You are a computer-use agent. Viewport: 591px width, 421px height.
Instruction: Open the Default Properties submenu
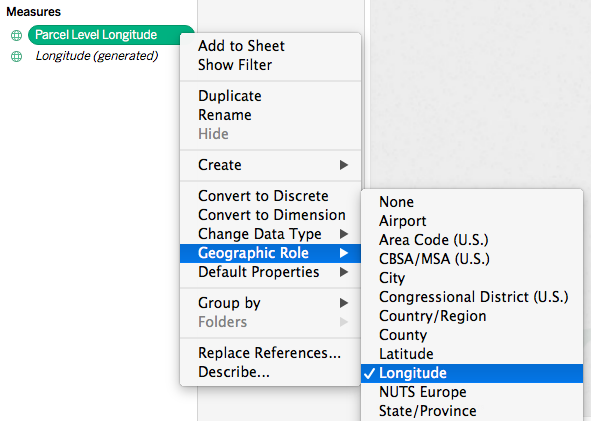pyautogui.click(x=270, y=272)
